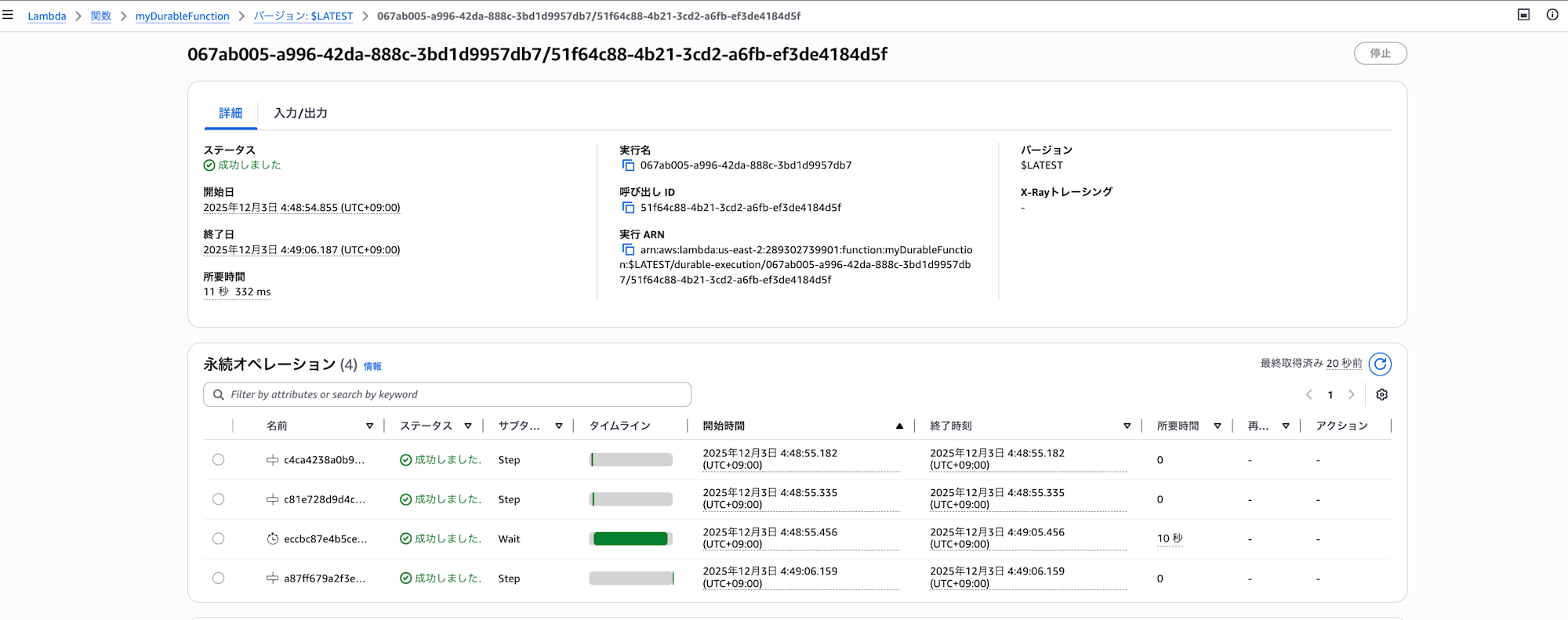Click the success icon in the c4ca4238a0b9 row
1568x620 pixels.
(405, 460)
